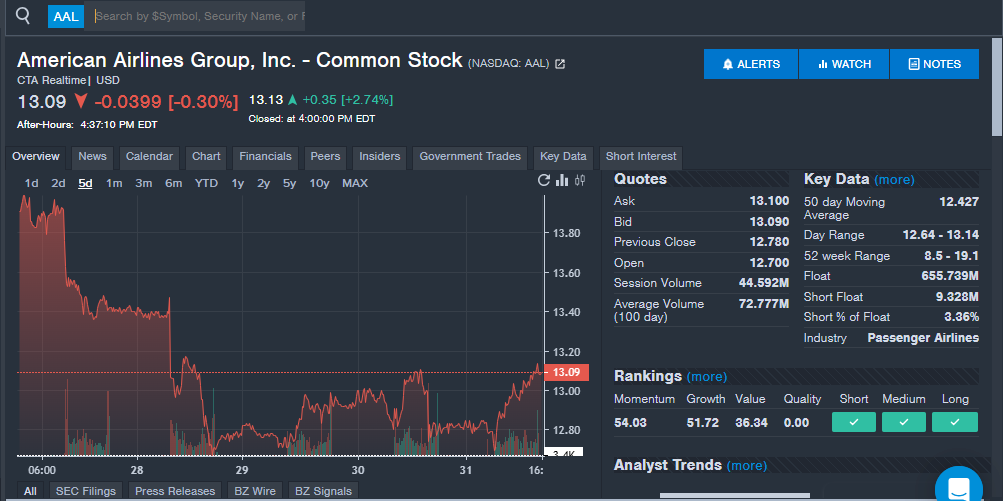The width and height of the screenshot is (1003, 501).
Task: Toggle the Long ranking checkmark
Action: pyautogui.click(x=955, y=423)
